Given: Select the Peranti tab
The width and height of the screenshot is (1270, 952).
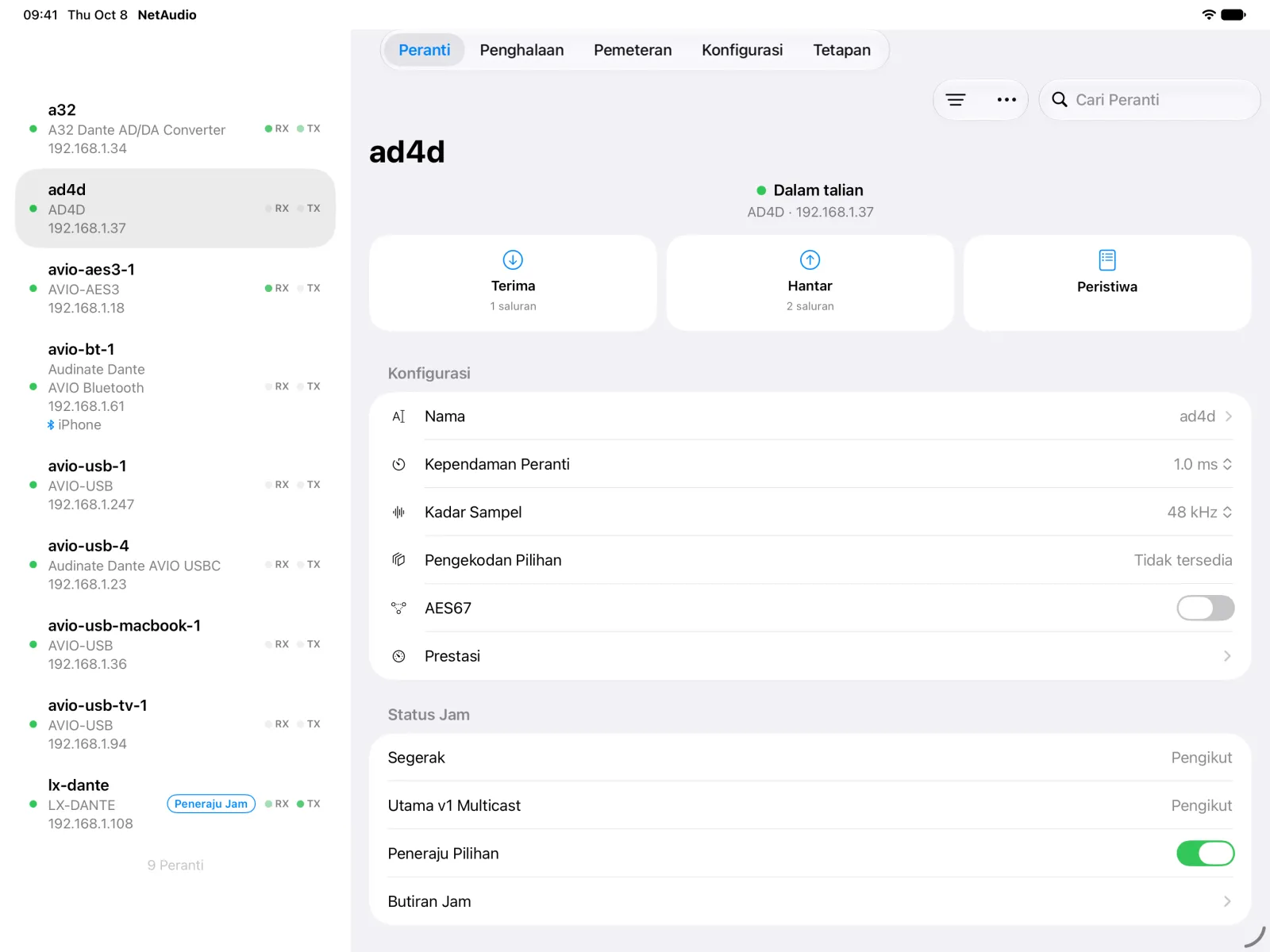Looking at the screenshot, I should tap(424, 50).
